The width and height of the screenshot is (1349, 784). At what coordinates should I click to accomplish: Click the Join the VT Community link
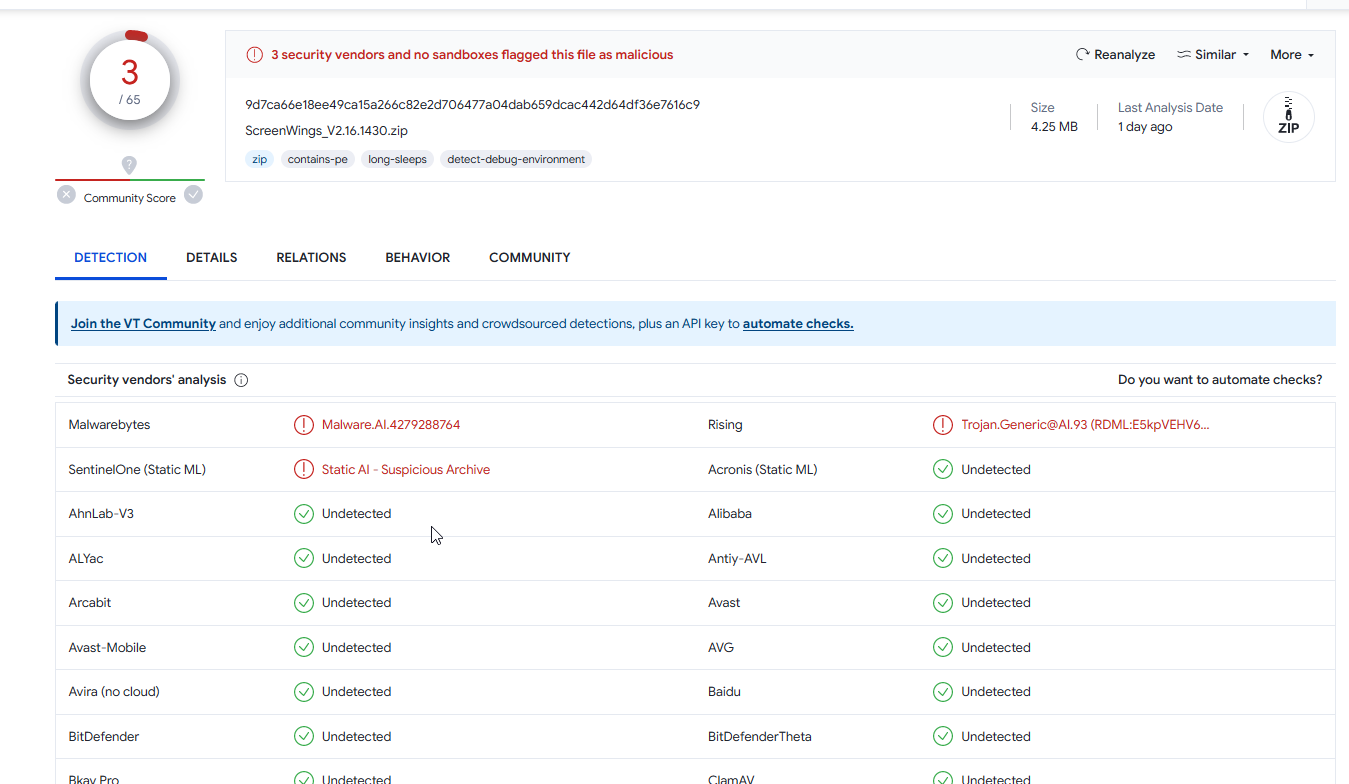143,324
